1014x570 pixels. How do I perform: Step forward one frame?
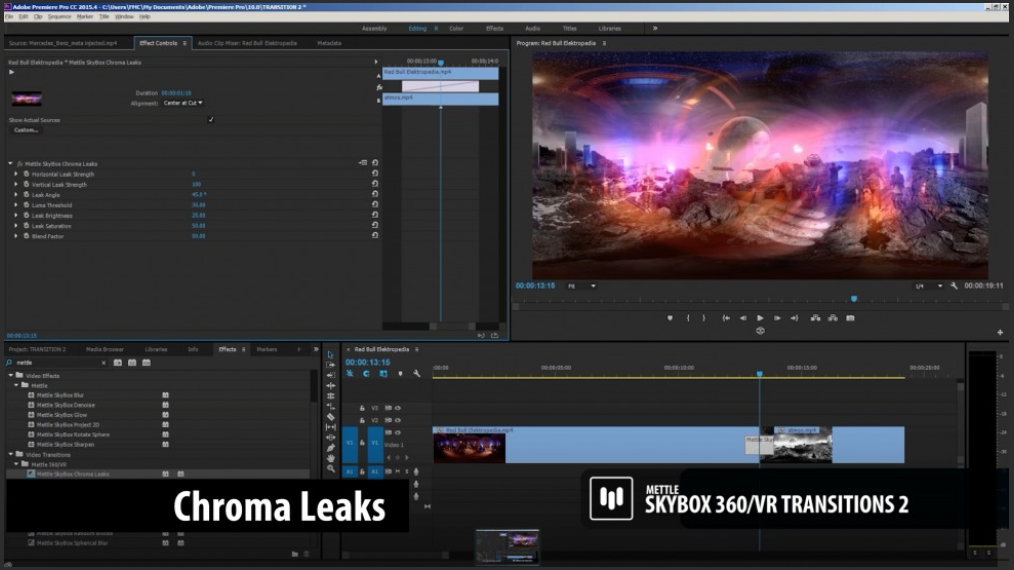pos(777,318)
